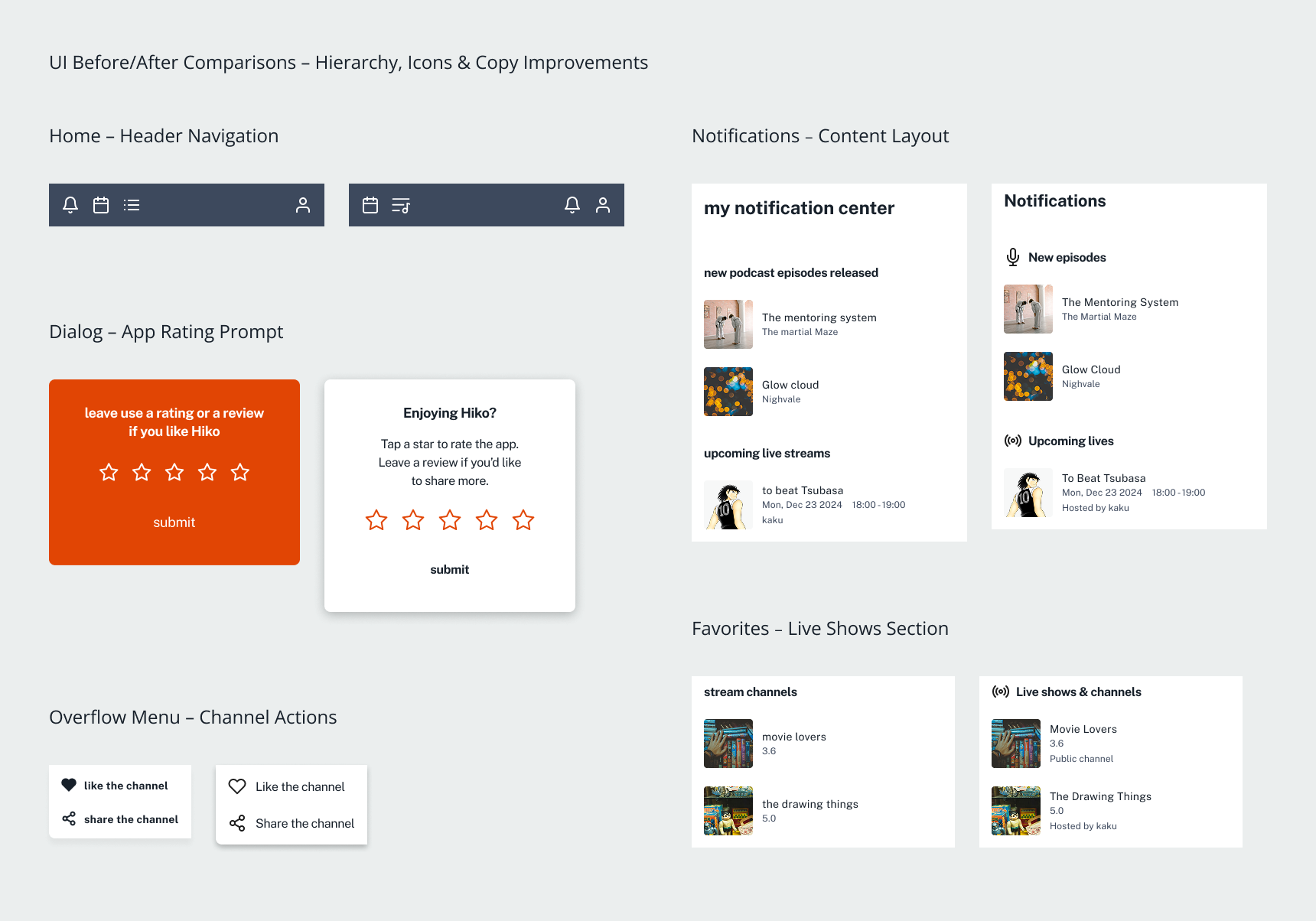Click the microphone icon beside New episodes
Viewport: 1316px width, 921px height.
click(x=1013, y=257)
